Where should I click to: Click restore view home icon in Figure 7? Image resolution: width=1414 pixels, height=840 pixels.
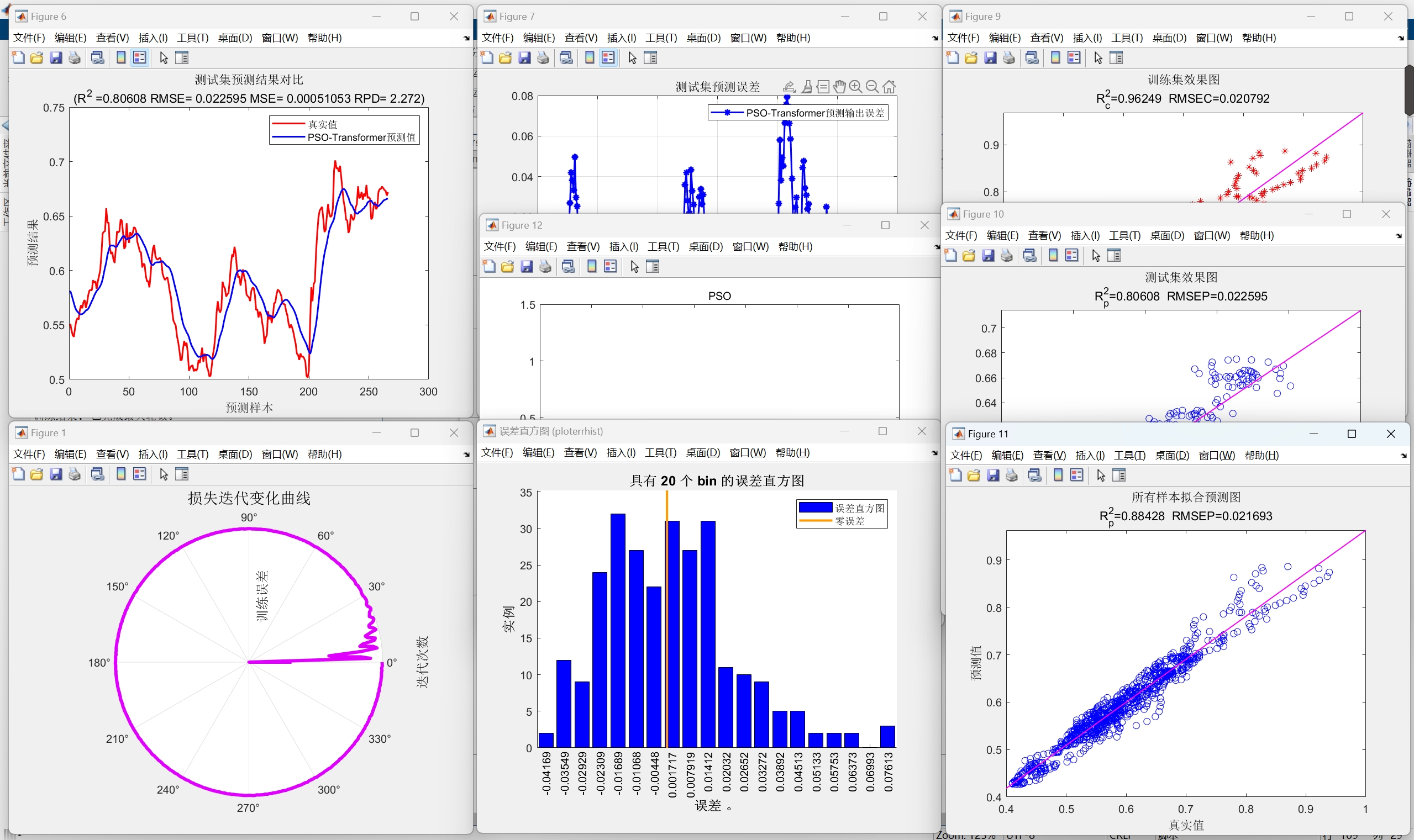[x=889, y=87]
